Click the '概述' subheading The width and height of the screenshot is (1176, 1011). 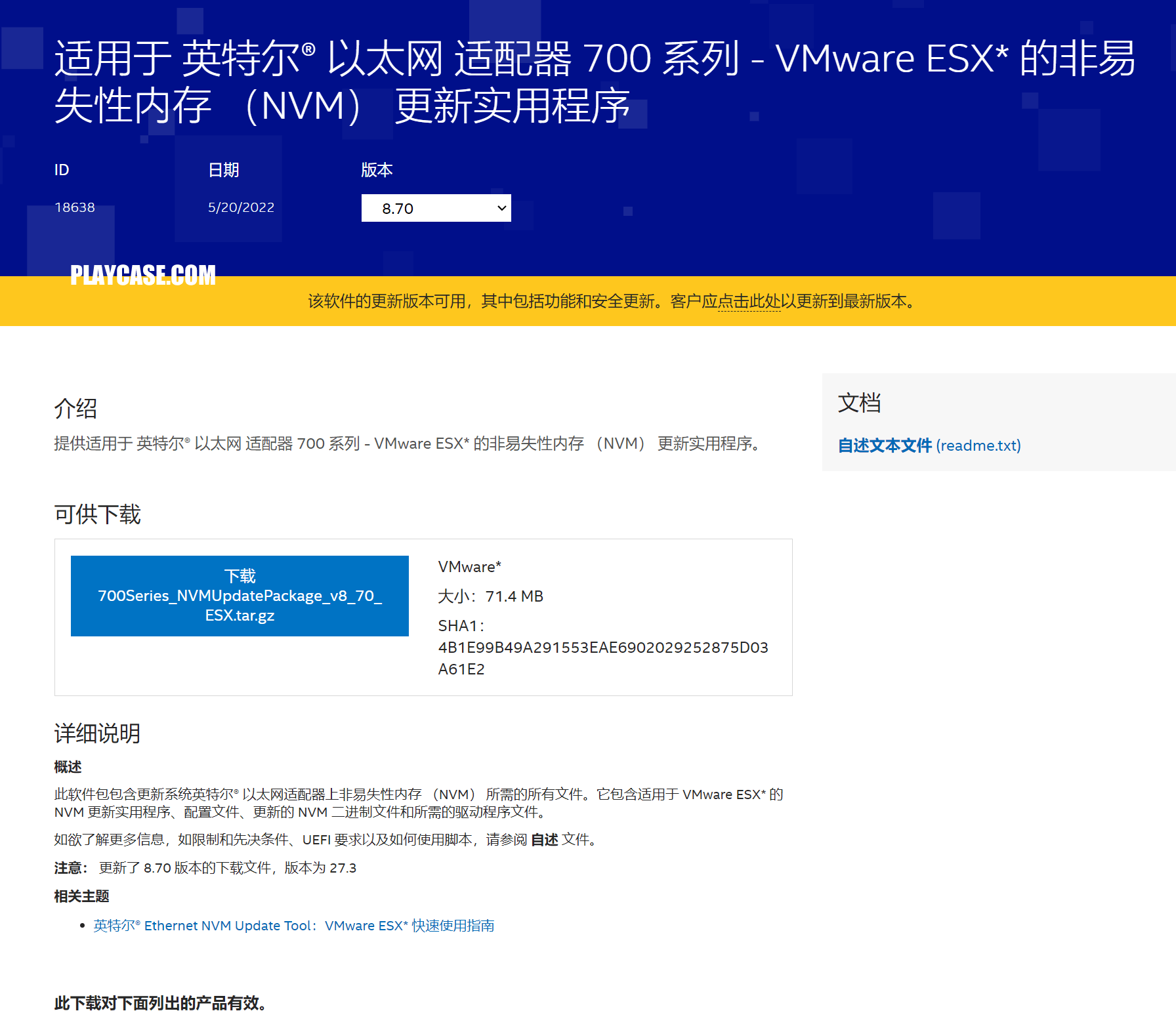(x=68, y=767)
